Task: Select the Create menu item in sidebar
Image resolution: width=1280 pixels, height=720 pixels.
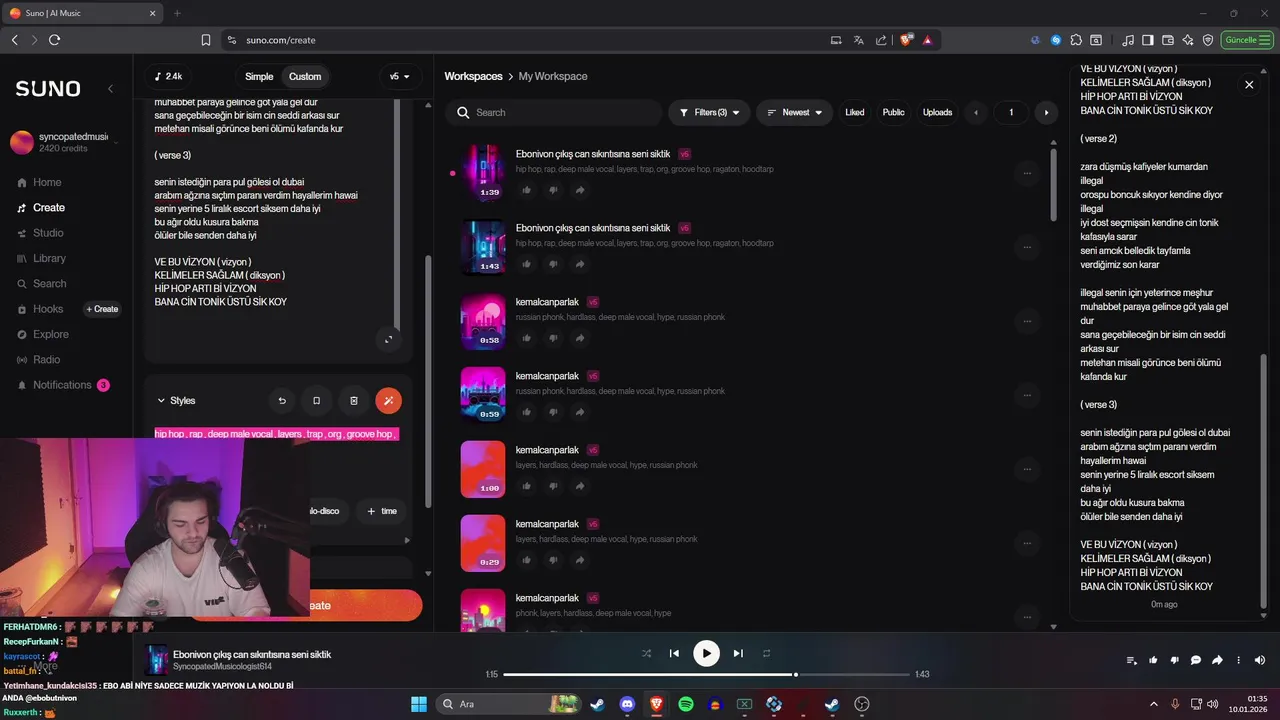Action: [41, 208]
